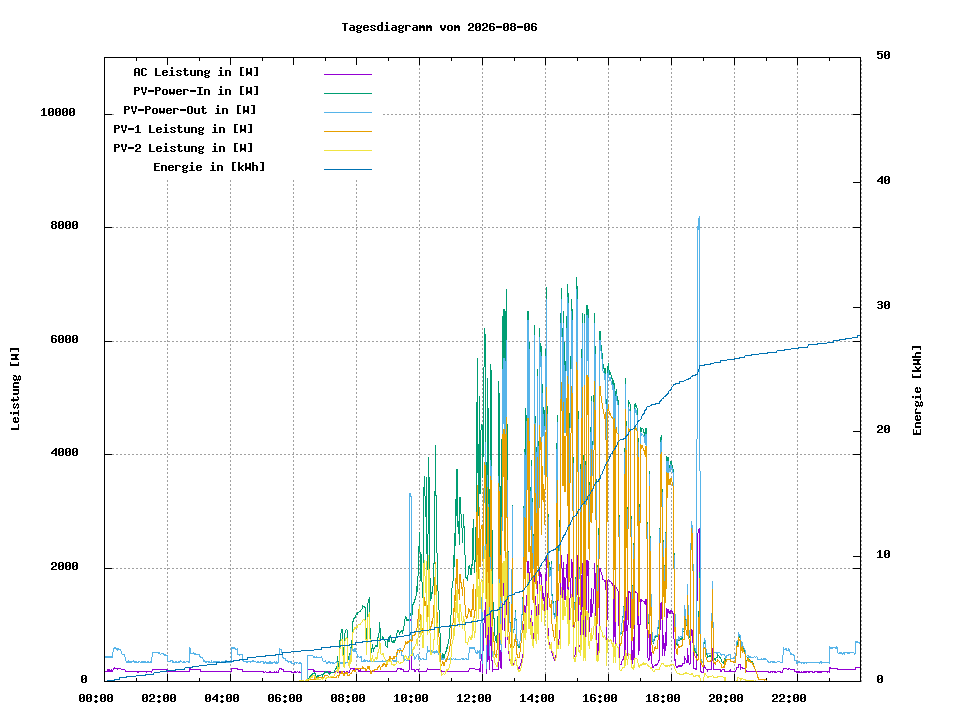The height and width of the screenshot is (720, 960).
Task: Click the 50 tick label on energy axis
Action: pos(883,55)
